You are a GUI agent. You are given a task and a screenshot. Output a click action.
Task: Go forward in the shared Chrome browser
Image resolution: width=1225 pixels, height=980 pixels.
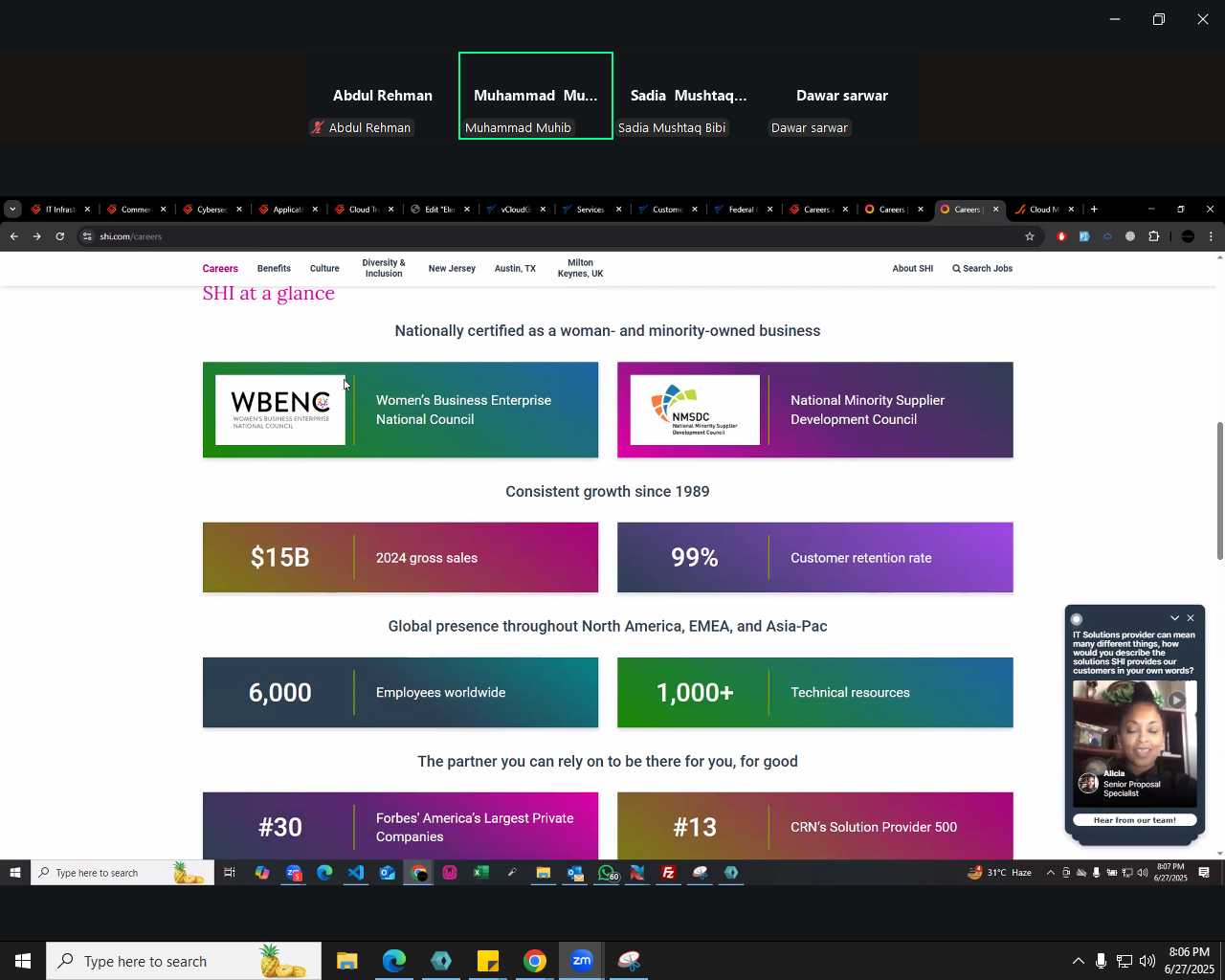point(36,236)
